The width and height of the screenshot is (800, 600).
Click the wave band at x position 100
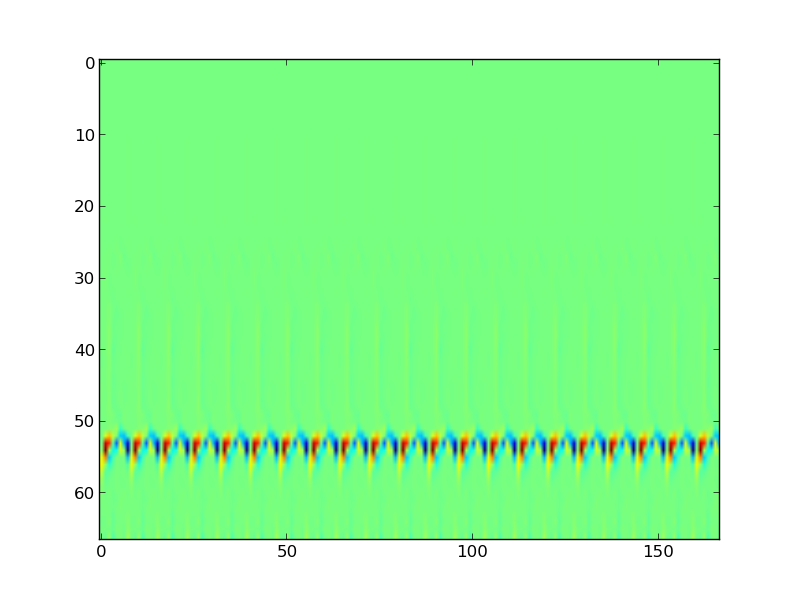coord(472,444)
